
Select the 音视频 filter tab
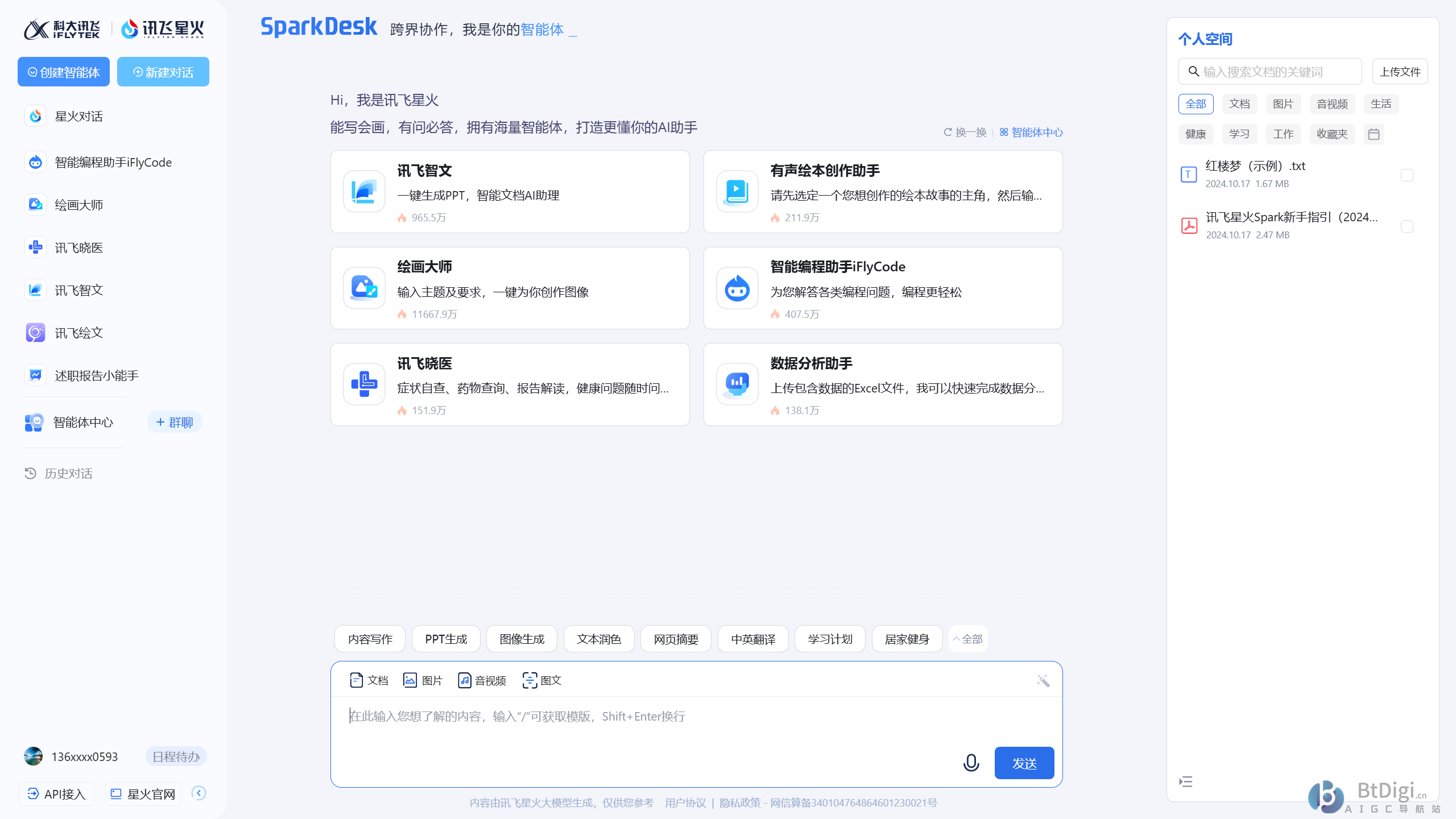1332,104
